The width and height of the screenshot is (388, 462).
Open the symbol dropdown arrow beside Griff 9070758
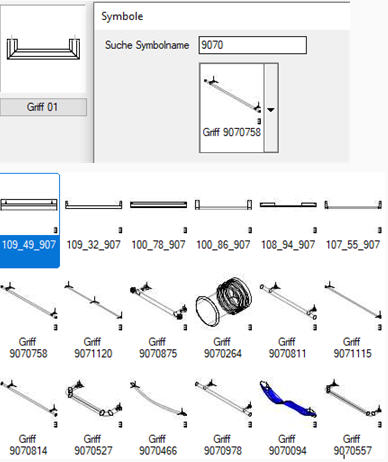pos(271,108)
